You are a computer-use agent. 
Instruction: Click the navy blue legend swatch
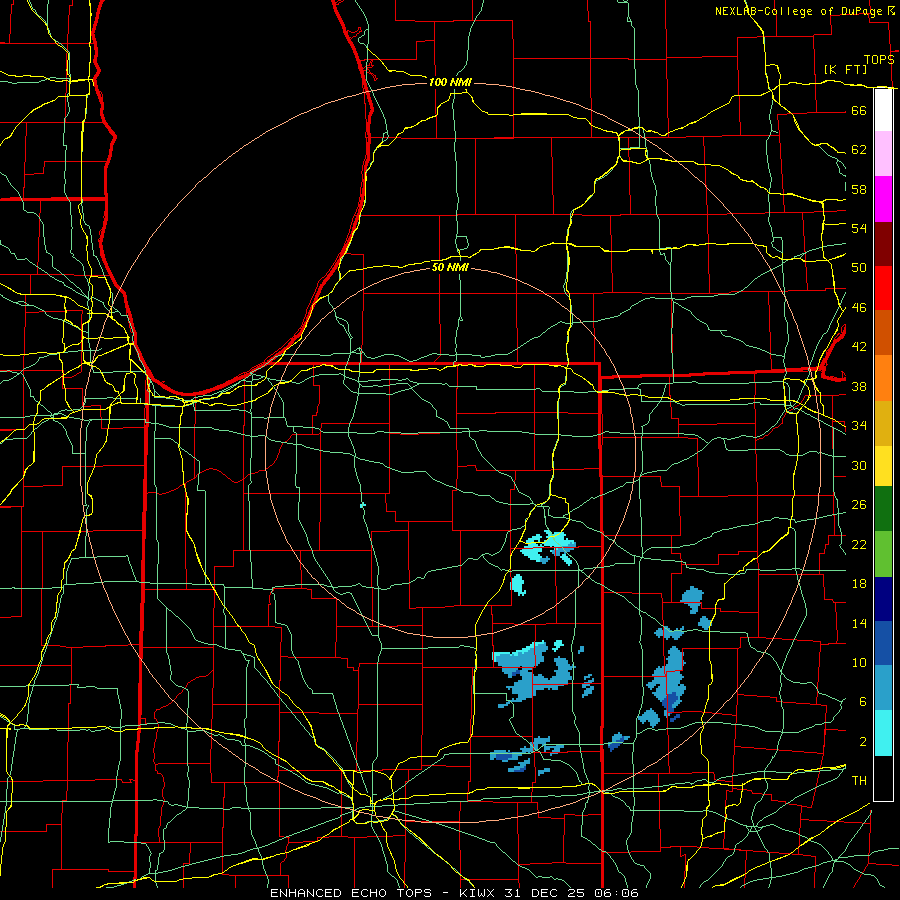883,599
